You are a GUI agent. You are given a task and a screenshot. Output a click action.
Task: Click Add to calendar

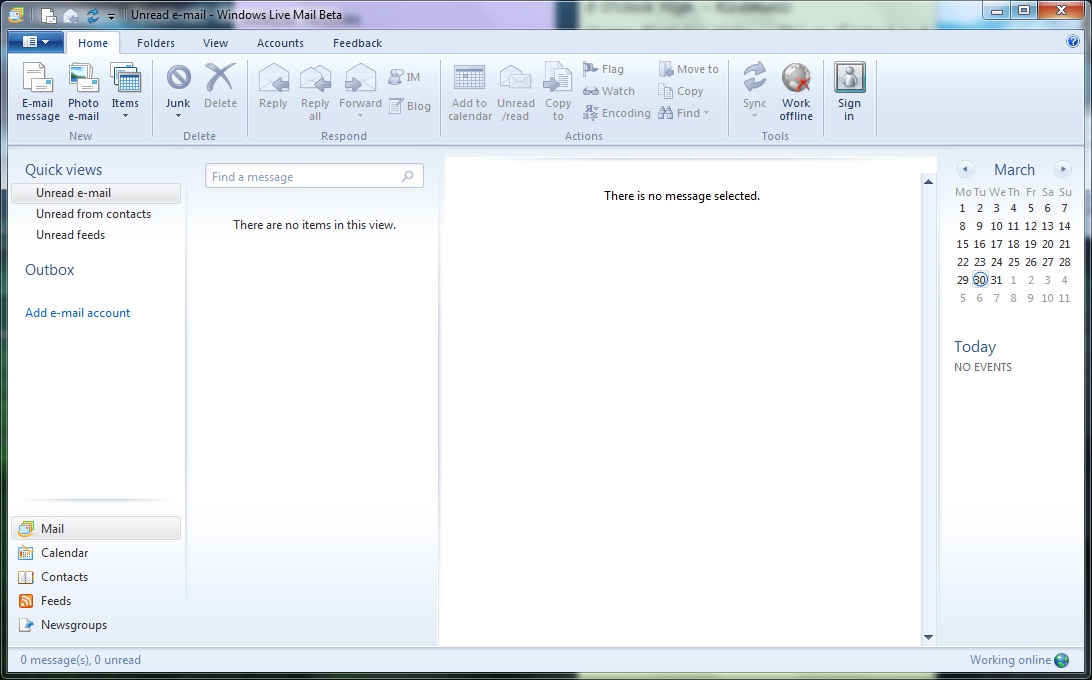pos(469,92)
